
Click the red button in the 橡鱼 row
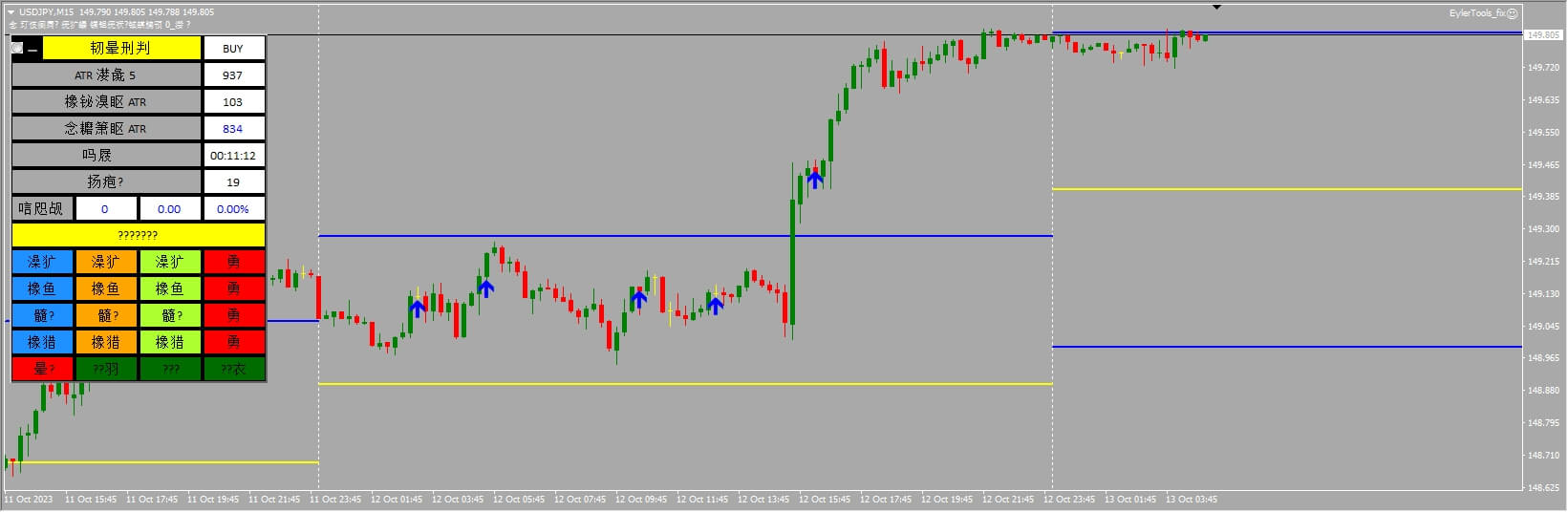(234, 288)
